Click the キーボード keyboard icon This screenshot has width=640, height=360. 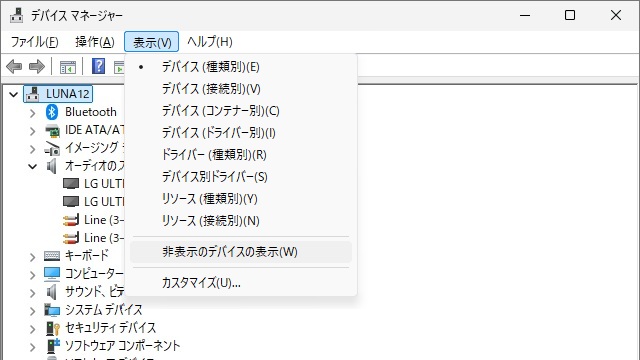pyautogui.click(x=52, y=256)
